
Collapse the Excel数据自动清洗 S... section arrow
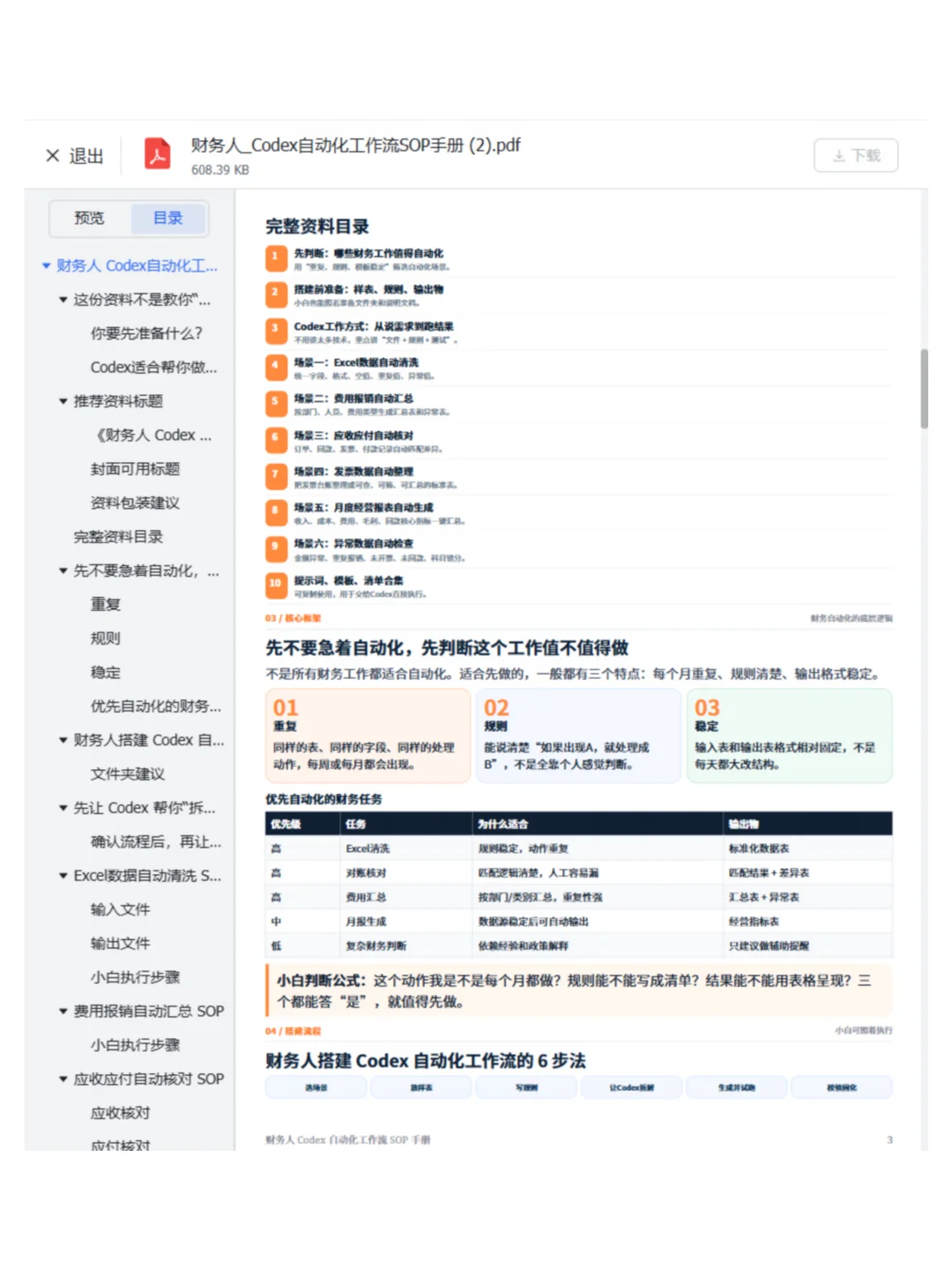click(63, 876)
